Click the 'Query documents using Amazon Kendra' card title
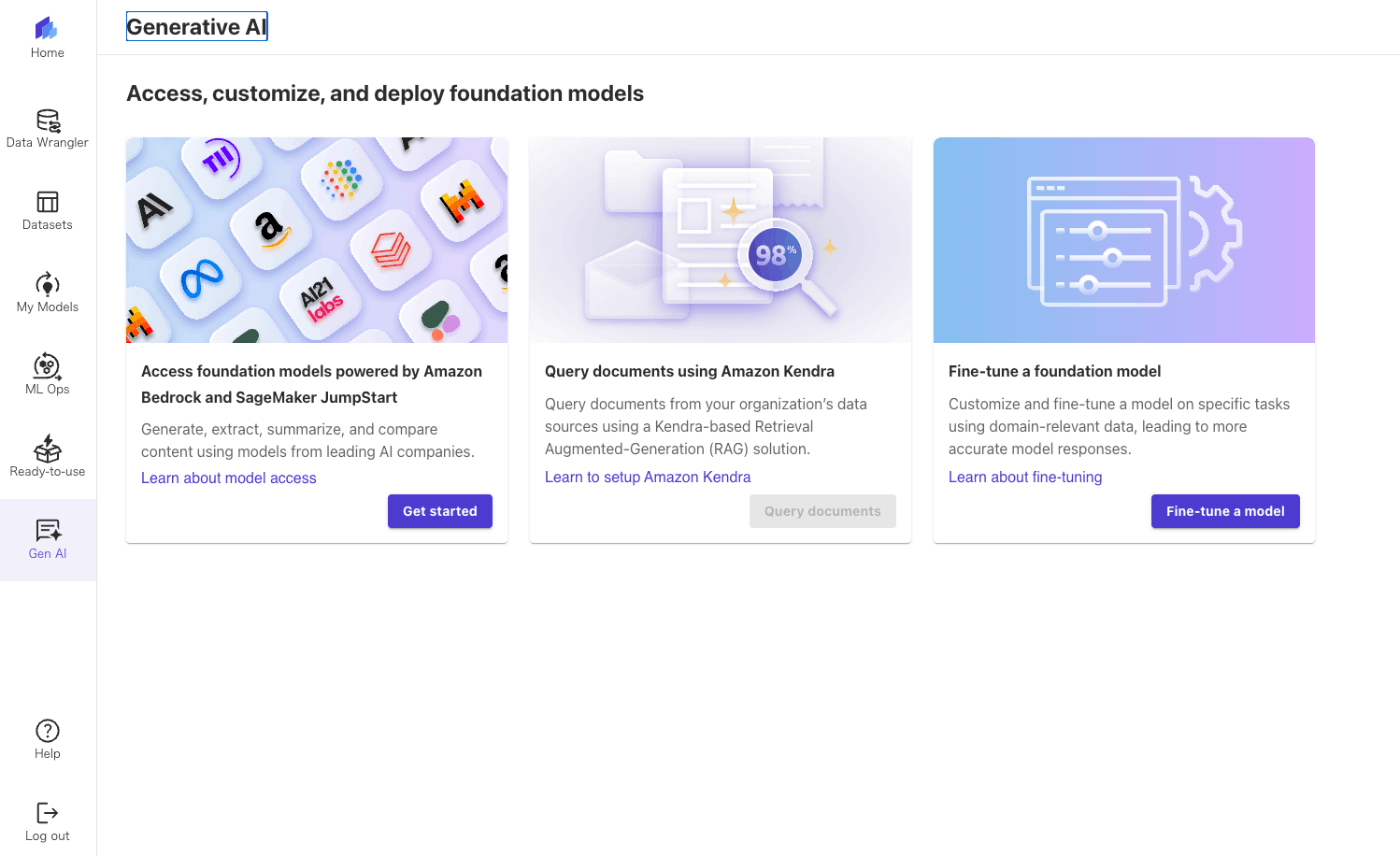This screenshot has height=856, width=1400. coord(689,371)
